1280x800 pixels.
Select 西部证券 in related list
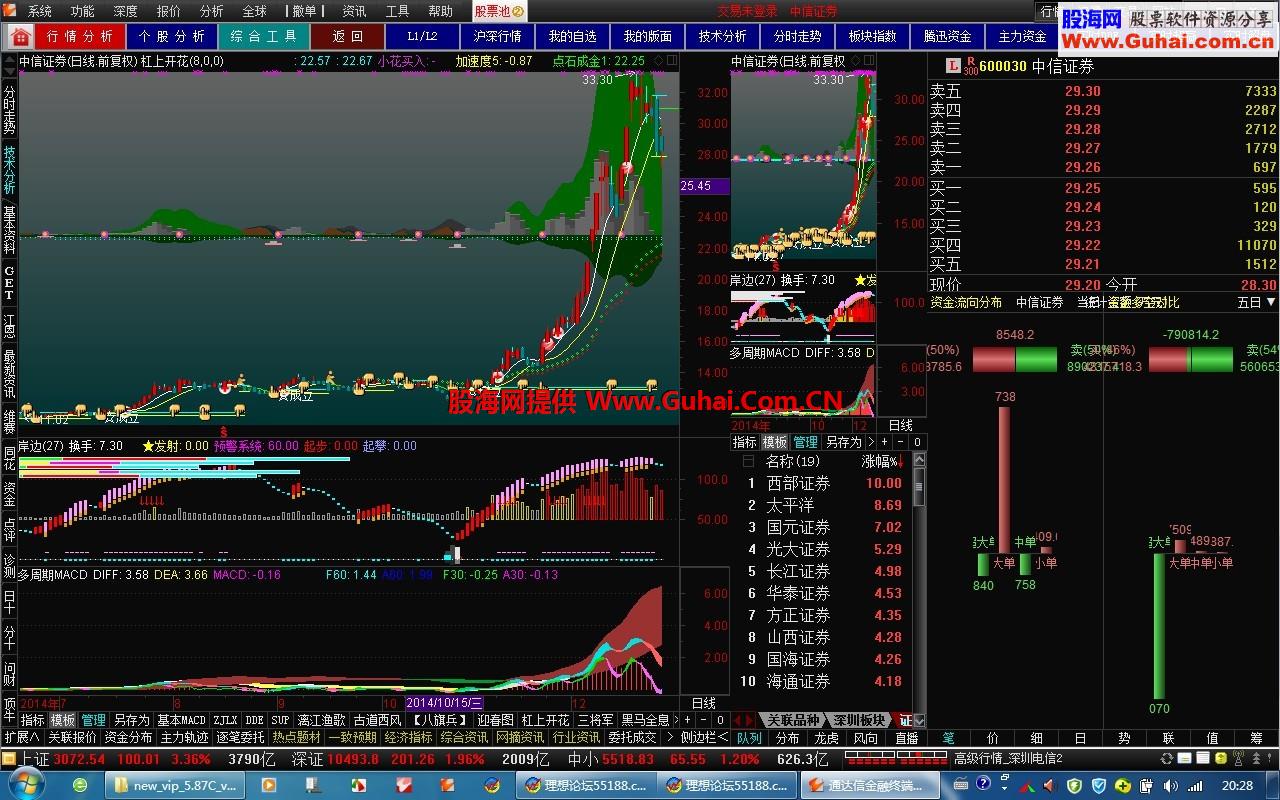pyautogui.click(x=798, y=483)
